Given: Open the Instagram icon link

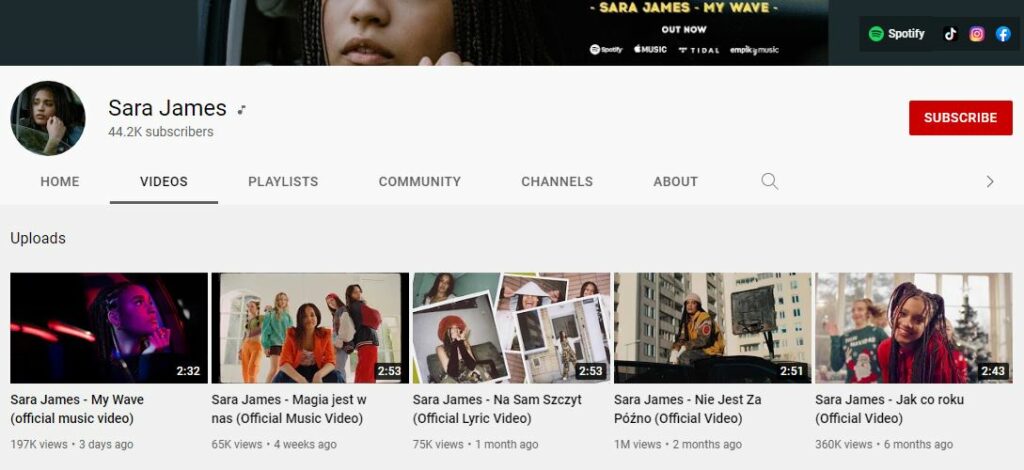Looking at the screenshot, I should pyautogui.click(x=976, y=34).
